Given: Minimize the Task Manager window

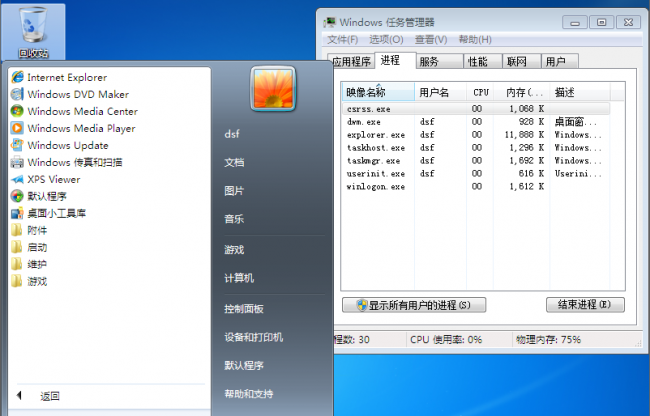Looking at the screenshot, I should [x=575, y=22].
